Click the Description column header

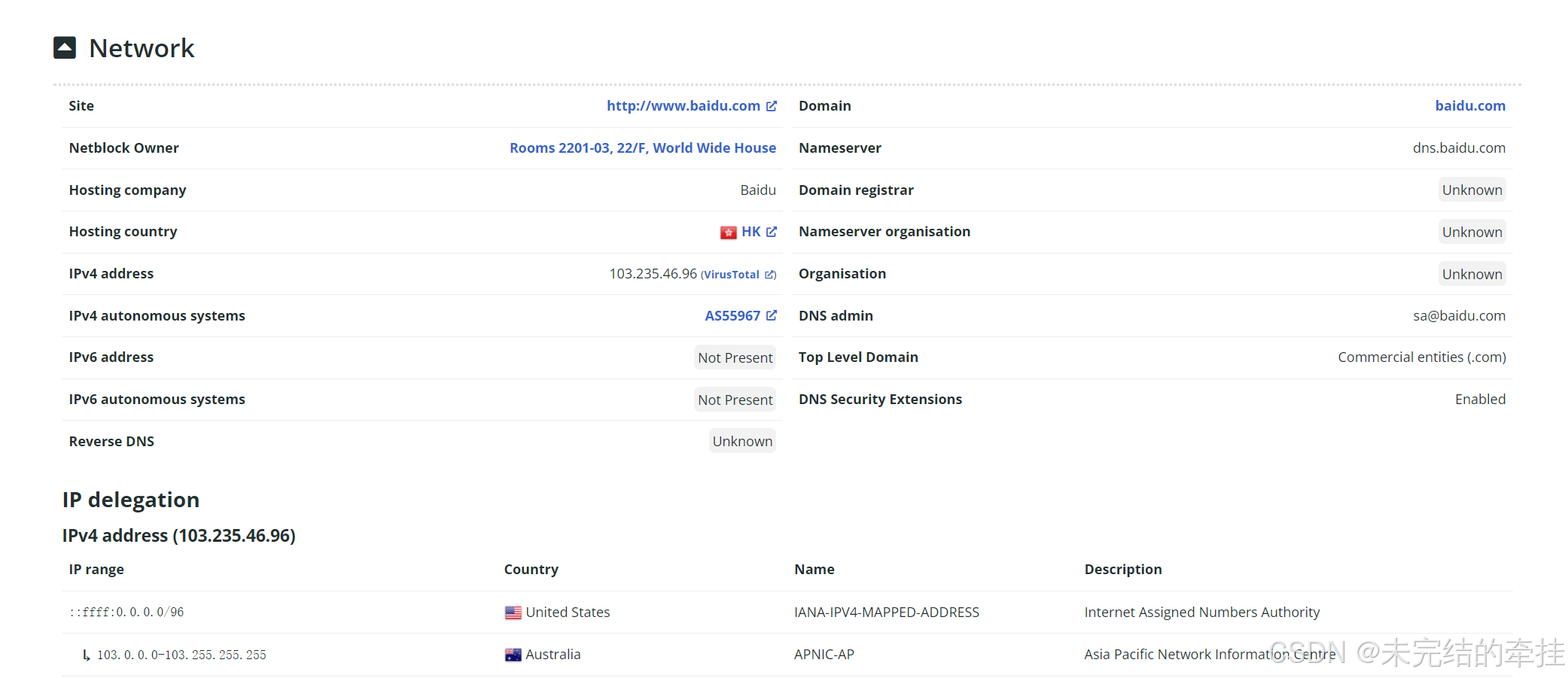pyautogui.click(x=1122, y=570)
